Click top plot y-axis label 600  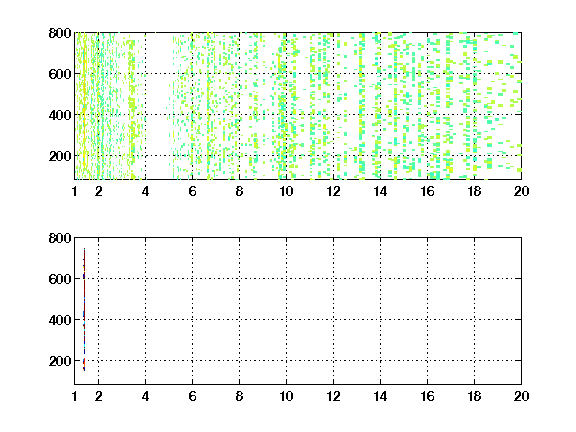point(60,74)
